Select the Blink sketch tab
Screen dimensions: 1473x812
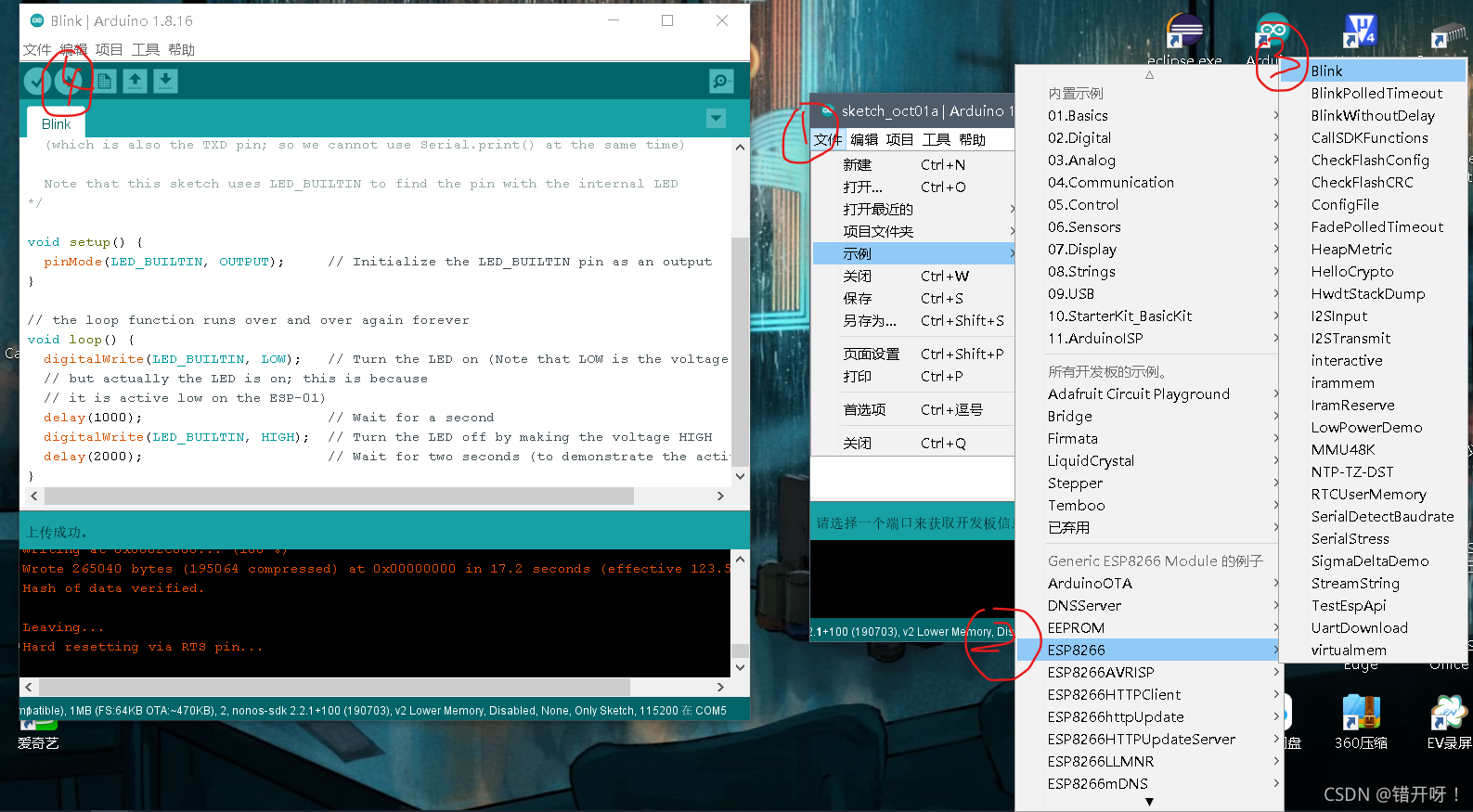pos(56,124)
